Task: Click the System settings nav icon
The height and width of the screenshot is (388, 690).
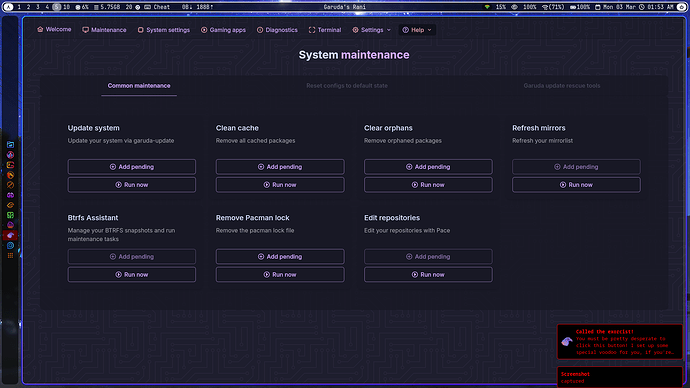Action: click(140, 30)
